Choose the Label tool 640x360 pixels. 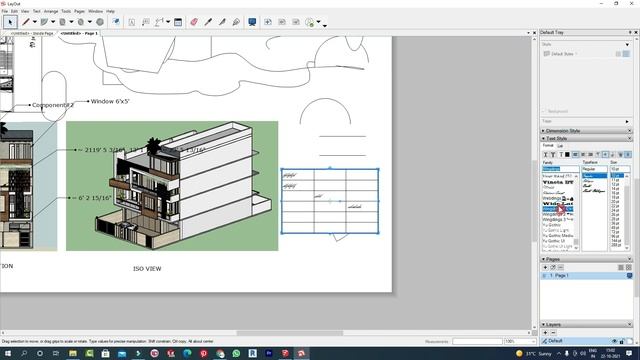click(x=145, y=22)
